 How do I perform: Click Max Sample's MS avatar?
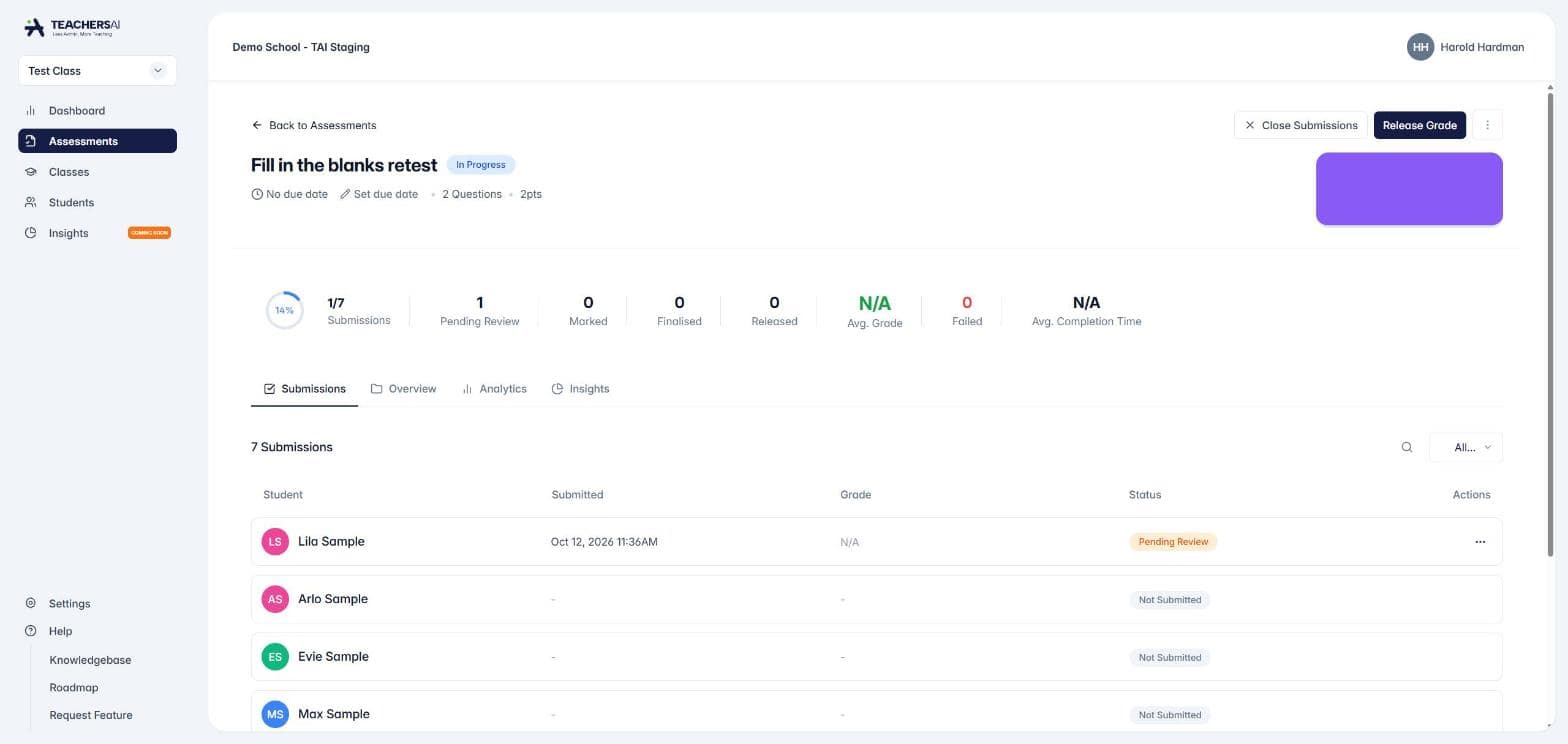275,714
